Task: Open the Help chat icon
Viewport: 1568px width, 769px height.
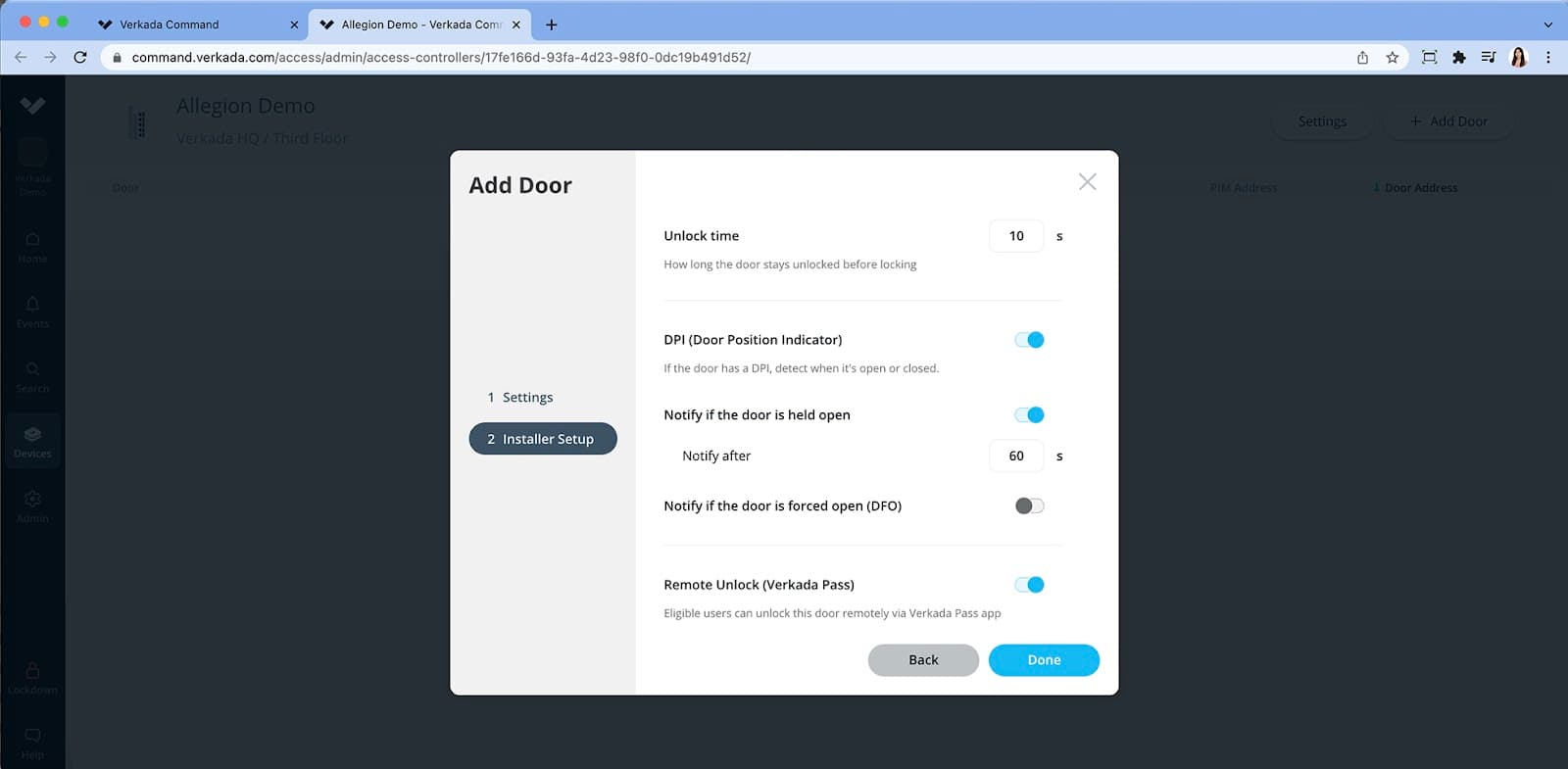Action: (x=32, y=736)
